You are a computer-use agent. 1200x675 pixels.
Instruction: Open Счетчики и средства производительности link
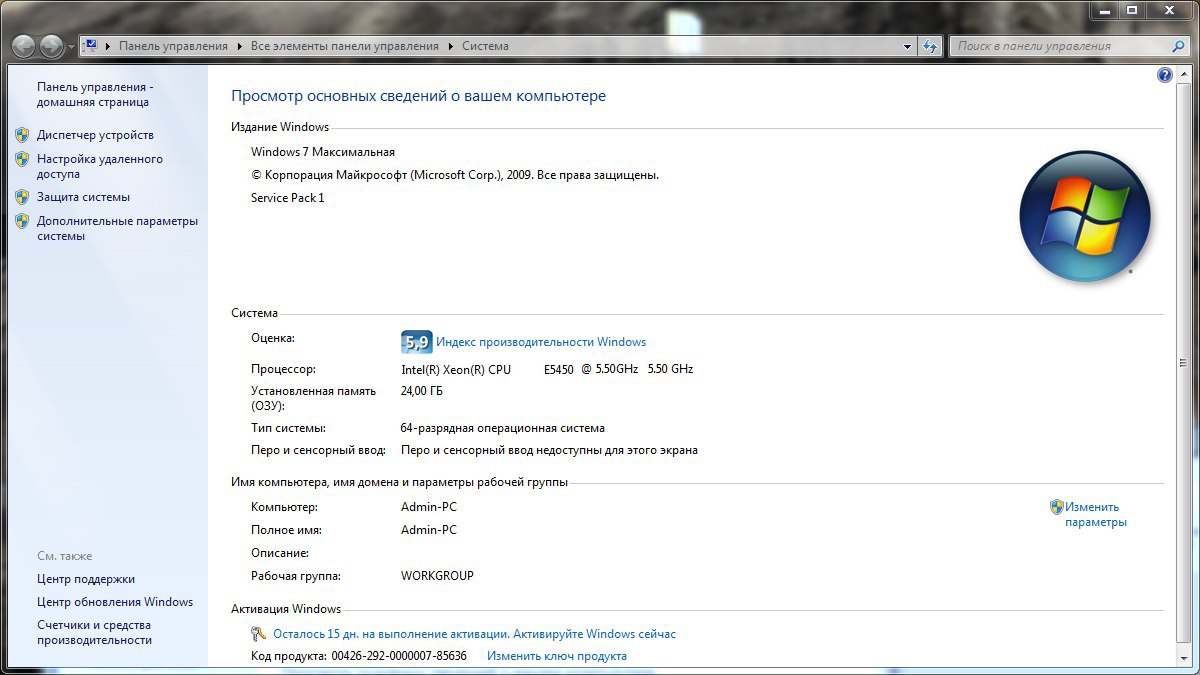(95, 632)
